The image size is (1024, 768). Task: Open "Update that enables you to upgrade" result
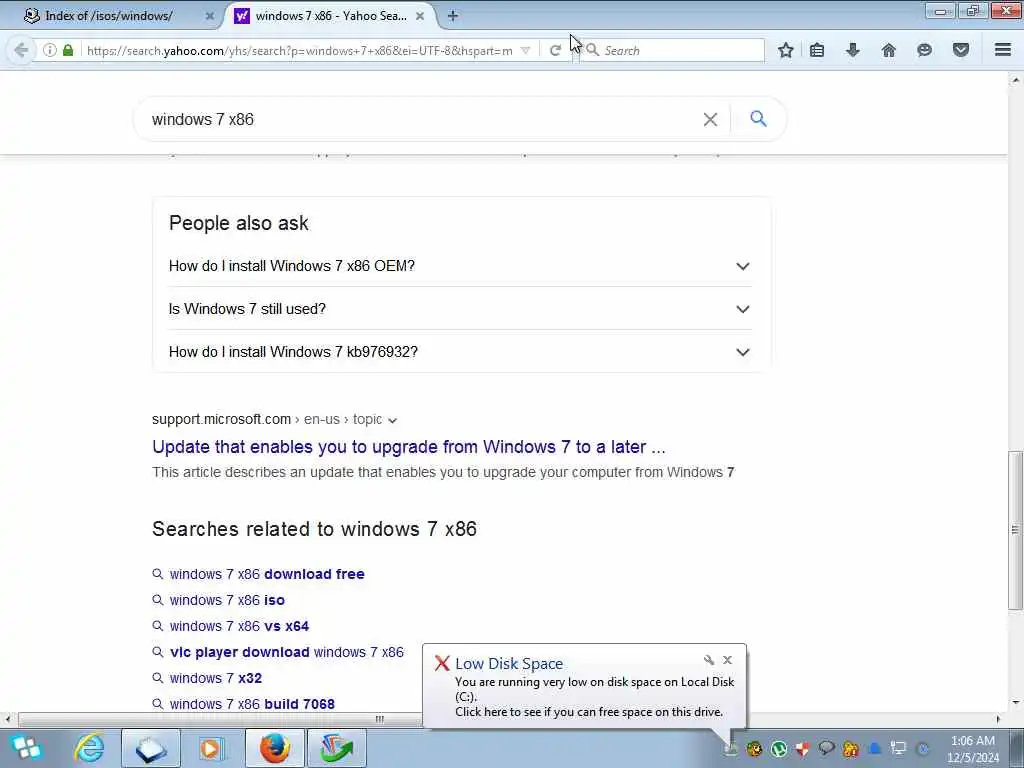tap(409, 447)
